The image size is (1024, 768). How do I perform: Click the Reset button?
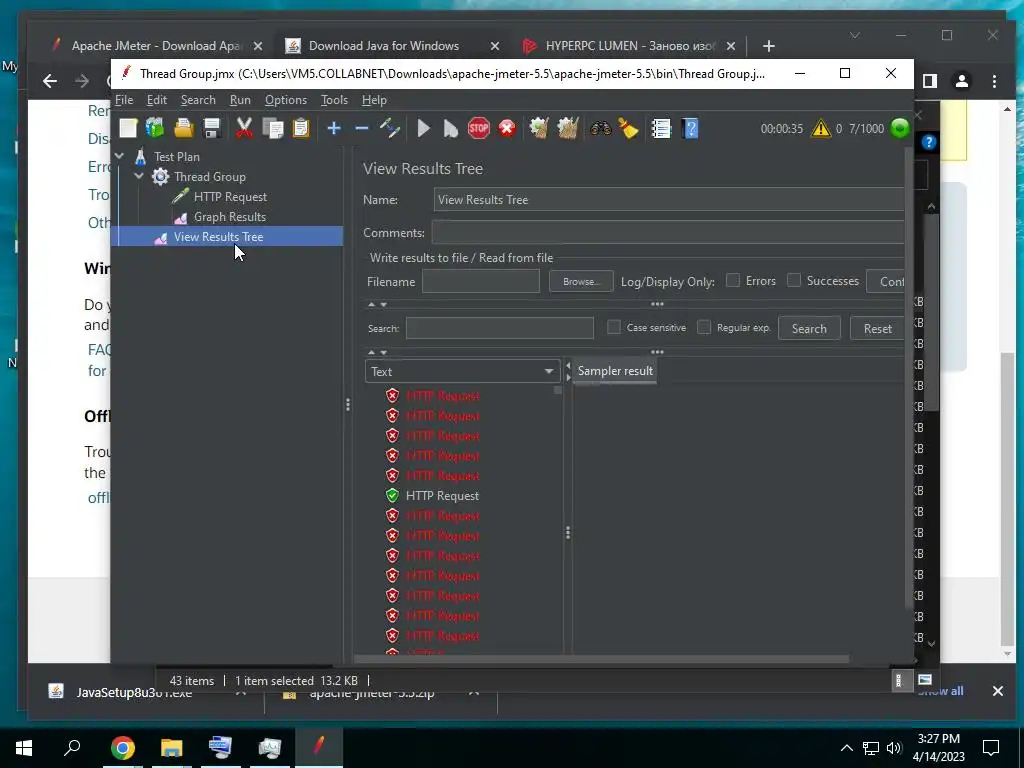tap(877, 328)
